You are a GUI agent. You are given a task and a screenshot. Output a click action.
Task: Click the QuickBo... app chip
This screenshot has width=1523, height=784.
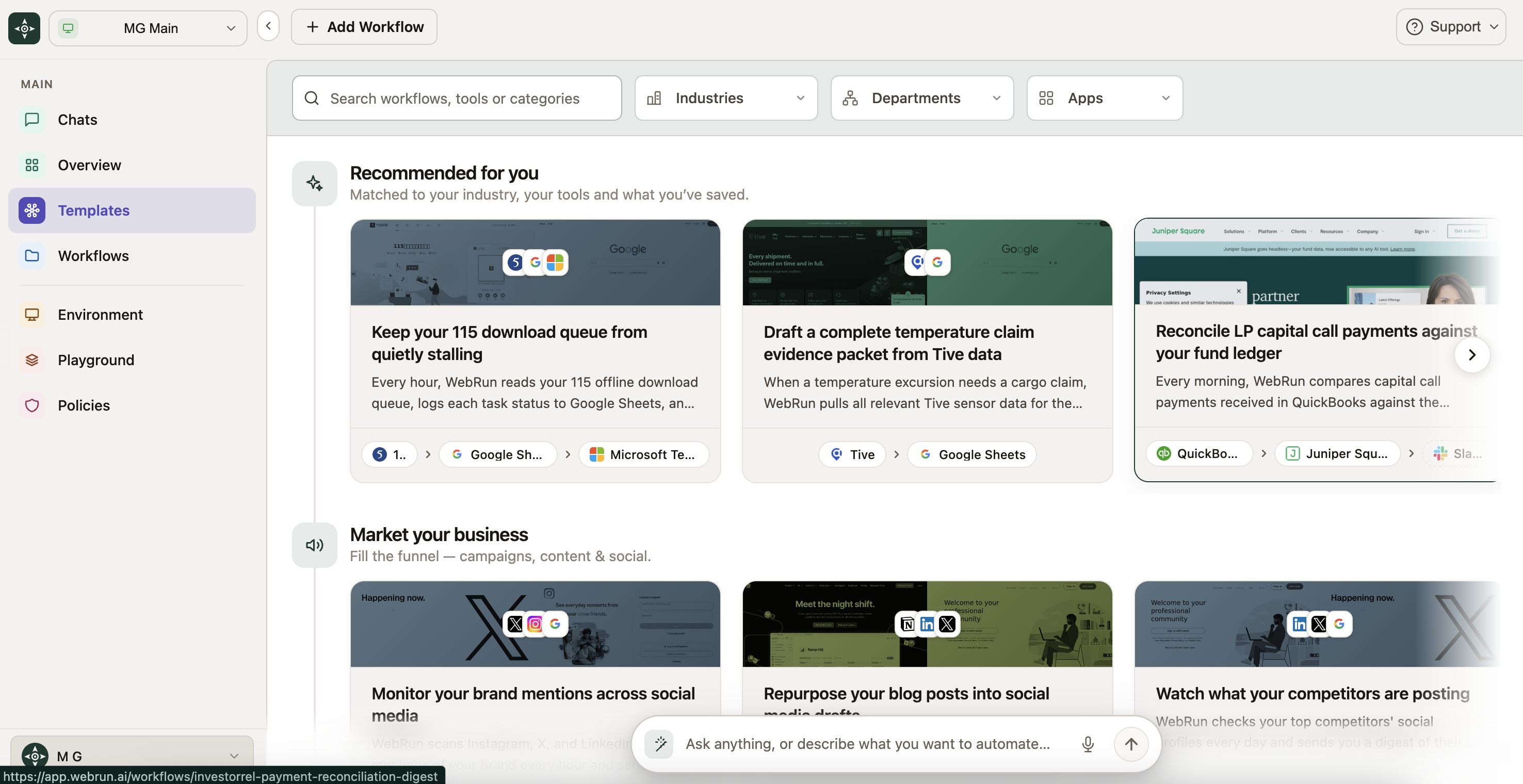coord(1199,453)
